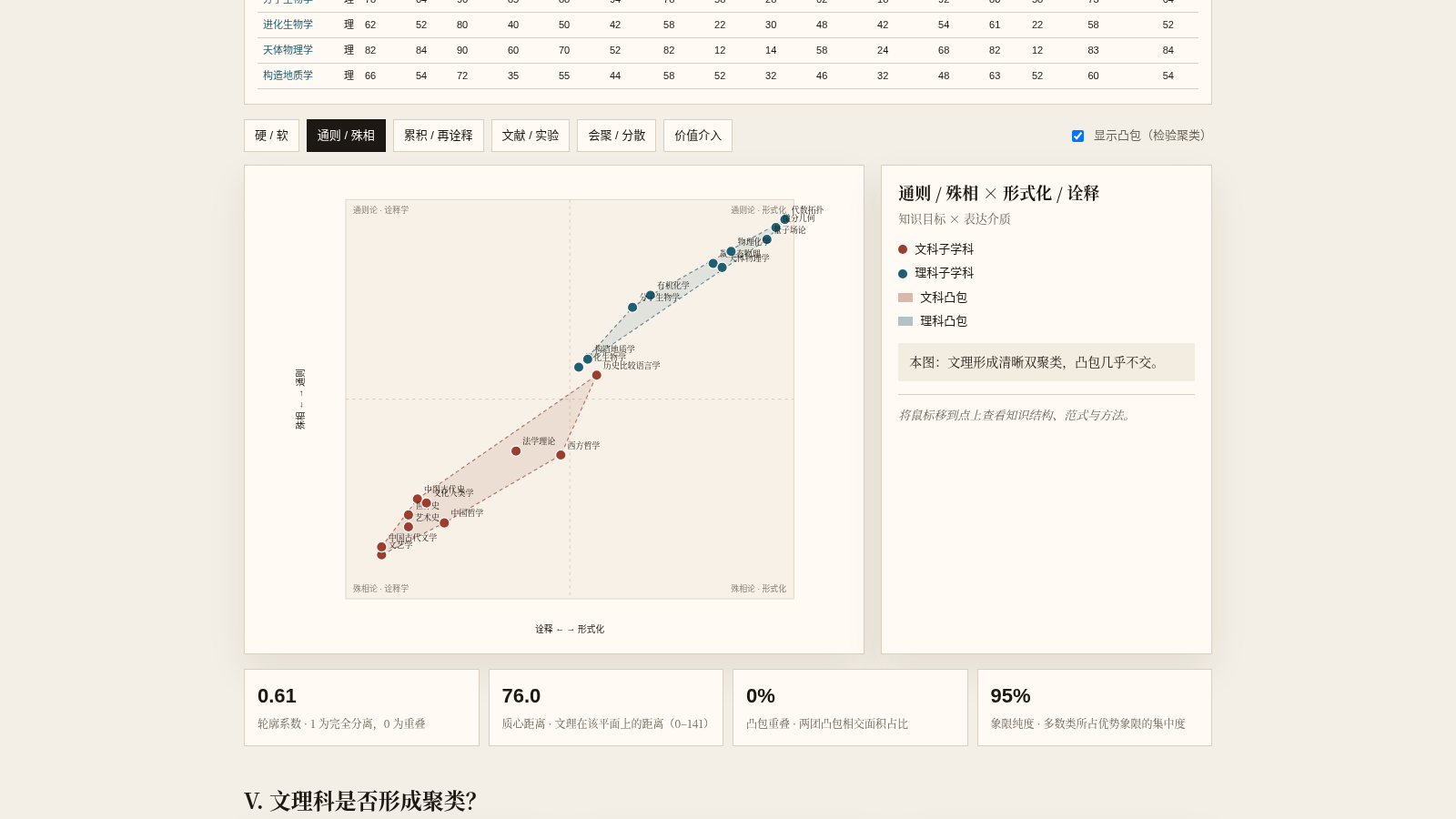Click the 殊相论 · 形式化 quadrant label

point(758,589)
